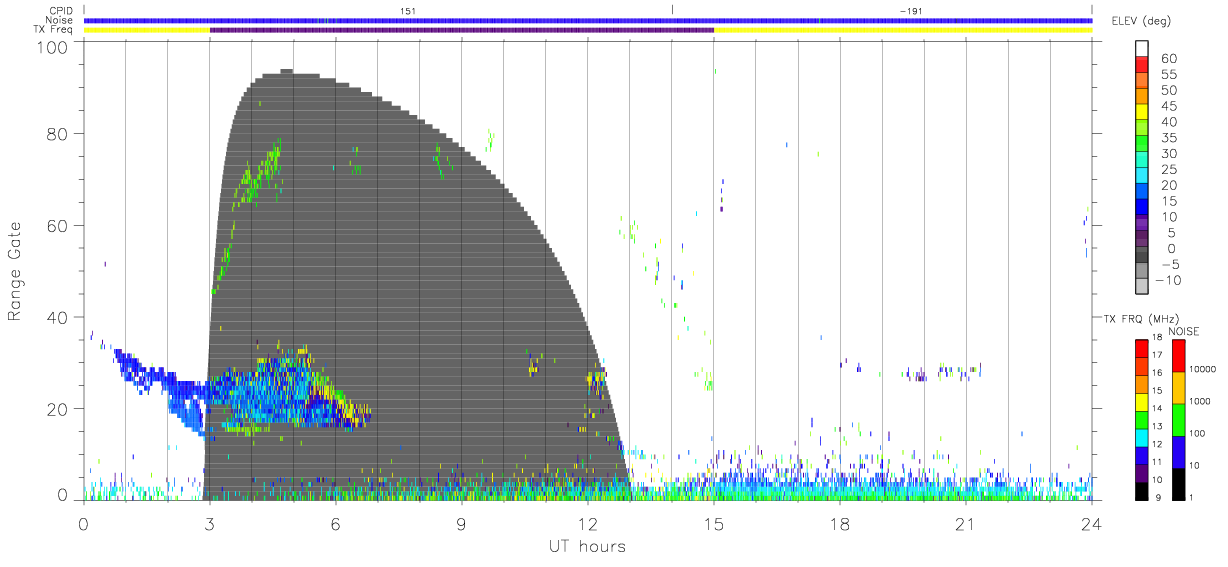This screenshot has height=567, width=1228.
Task: Click the 24 tick on UT hours axis
Action: (1092, 523)
